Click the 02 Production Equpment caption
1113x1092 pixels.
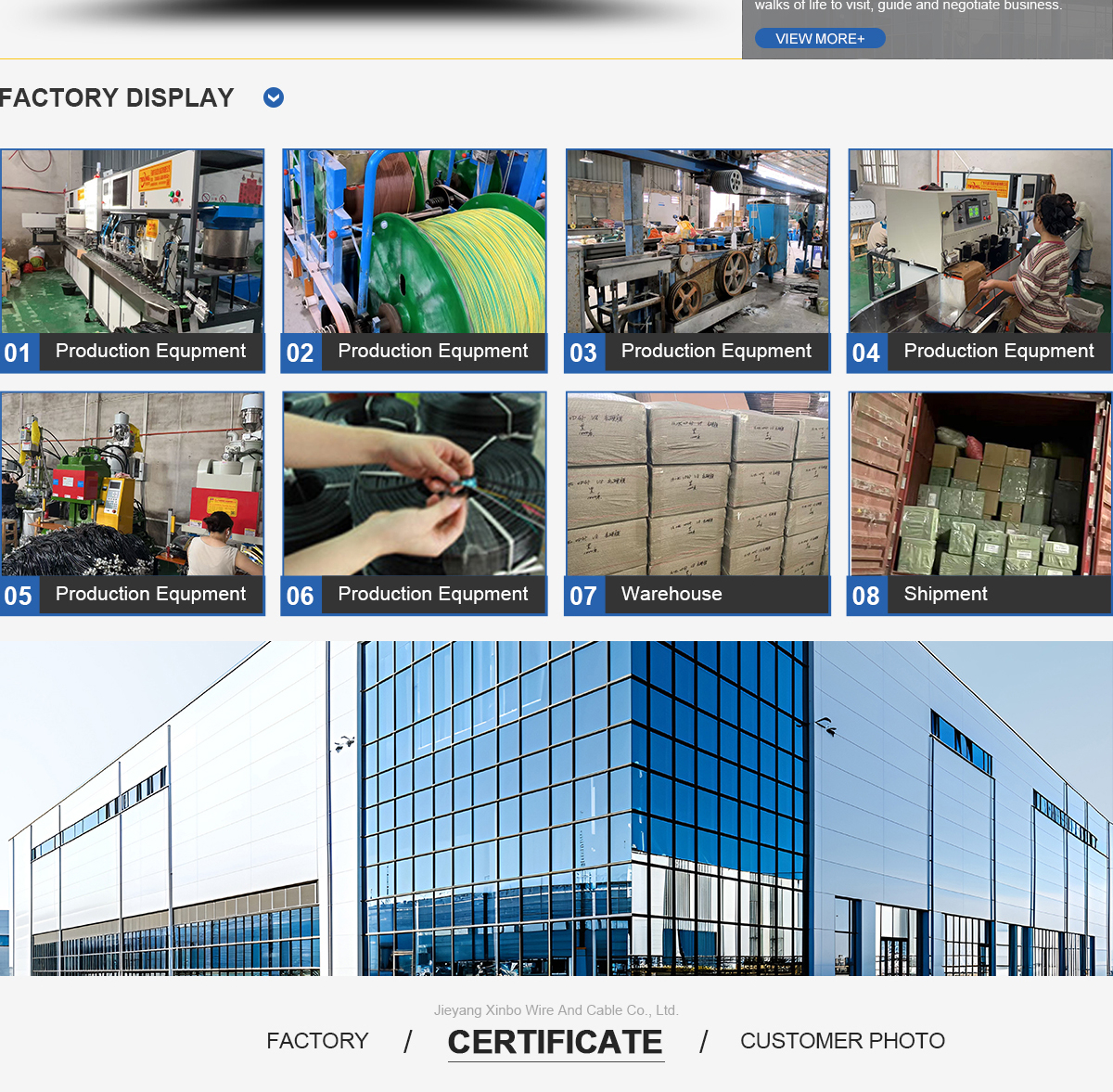[x=433, y=352]
